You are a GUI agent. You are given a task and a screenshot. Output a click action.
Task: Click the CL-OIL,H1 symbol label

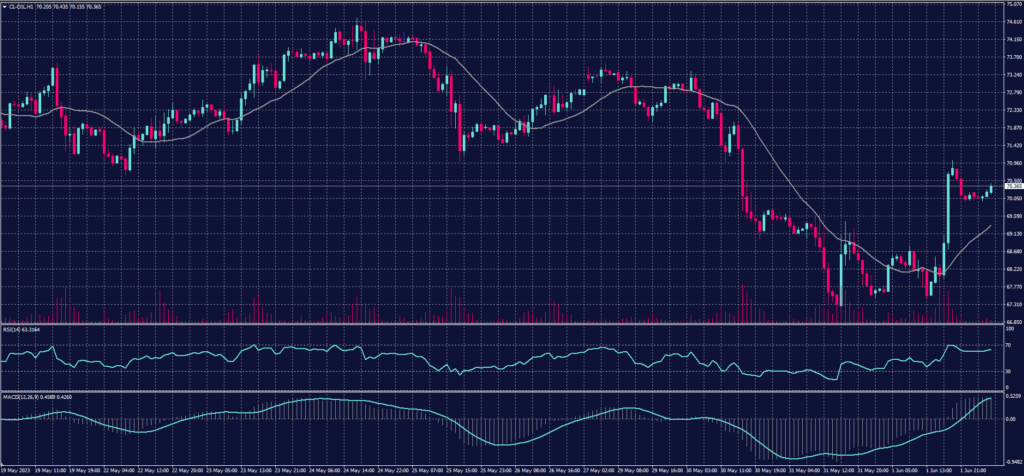pos(20,5)
